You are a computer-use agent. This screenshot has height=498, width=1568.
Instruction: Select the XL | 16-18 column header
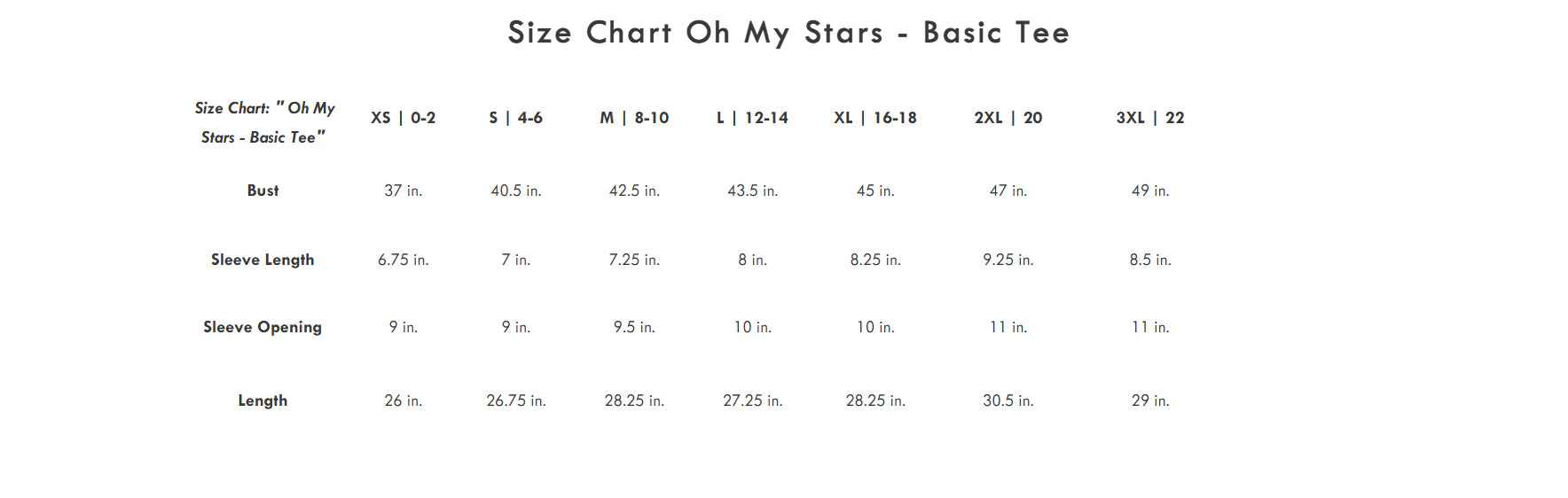(875, 118)
